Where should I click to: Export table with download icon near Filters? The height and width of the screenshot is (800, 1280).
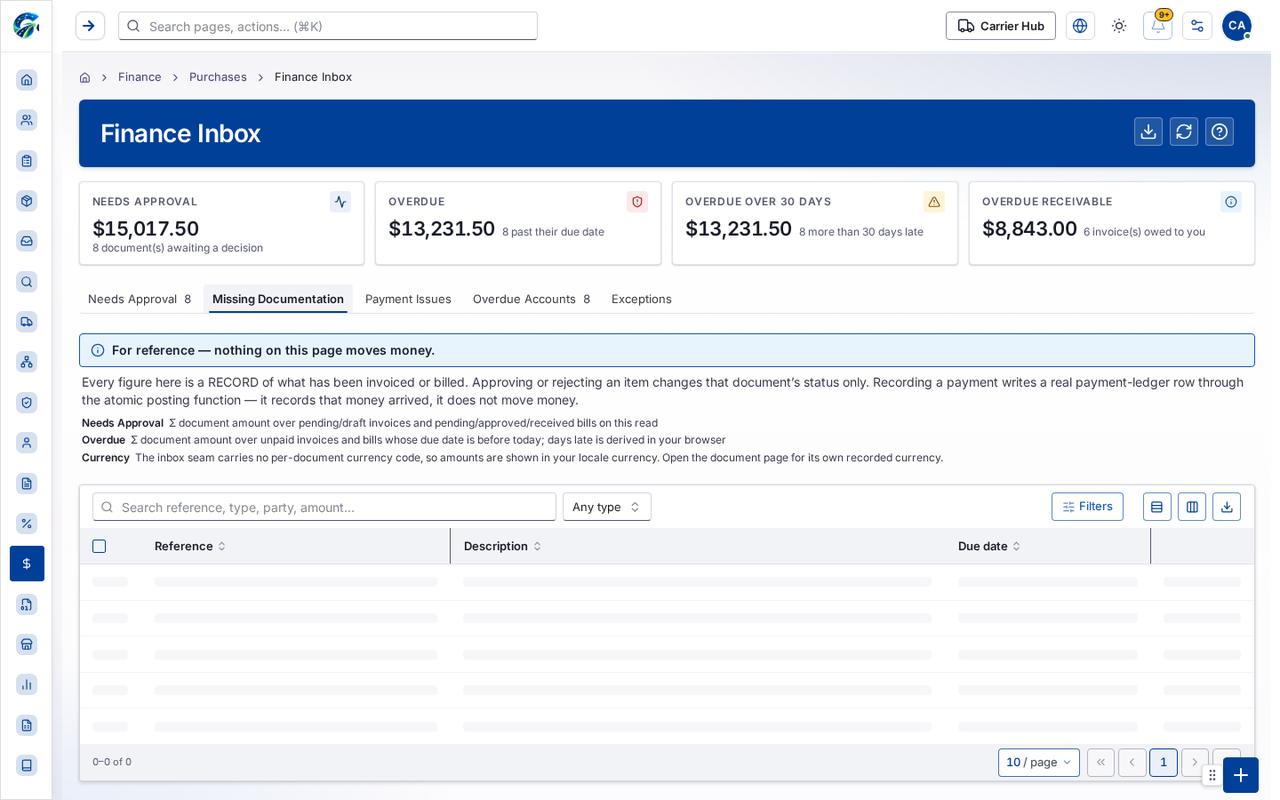1227,507
